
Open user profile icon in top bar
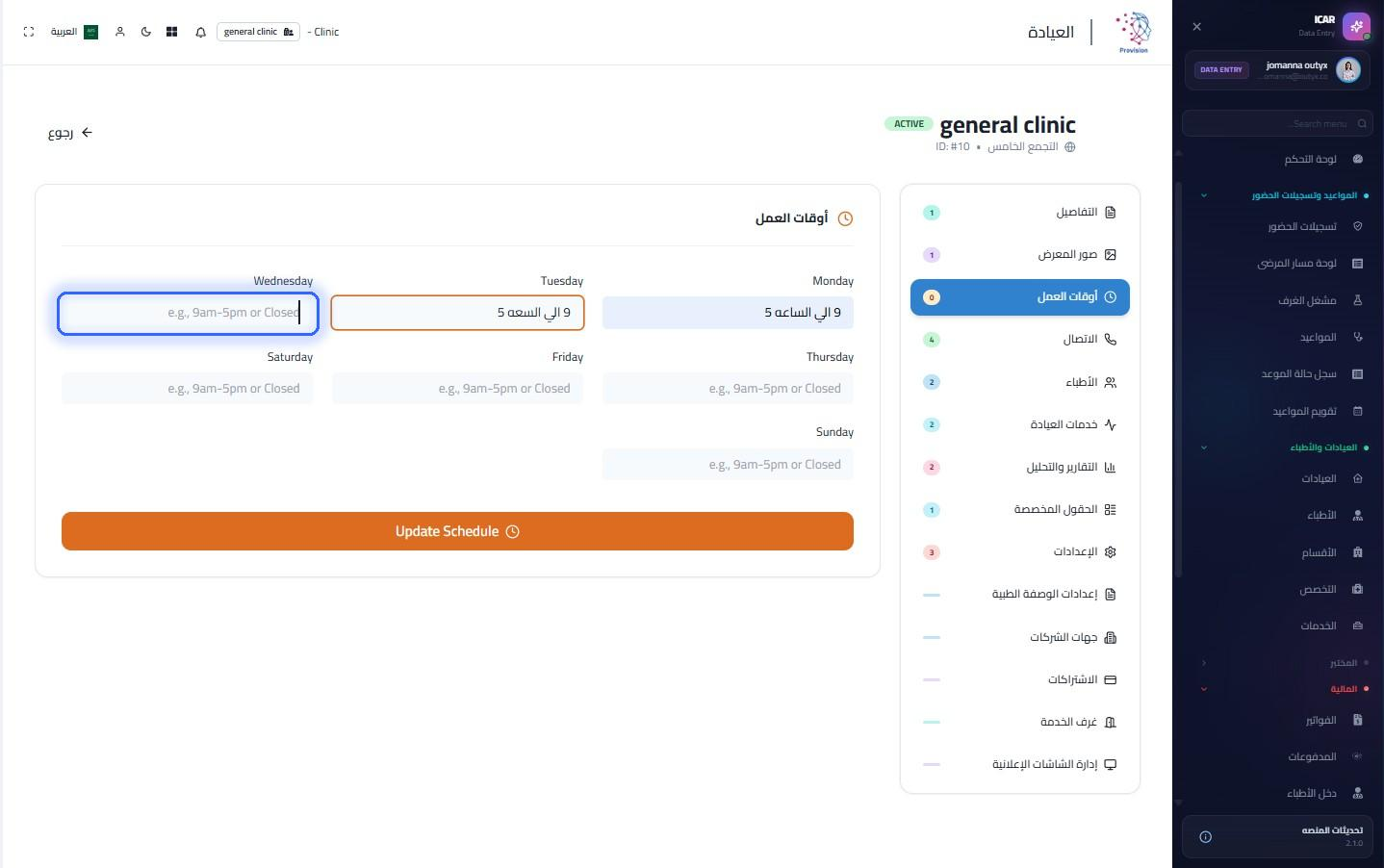click(x=120, y=32)
